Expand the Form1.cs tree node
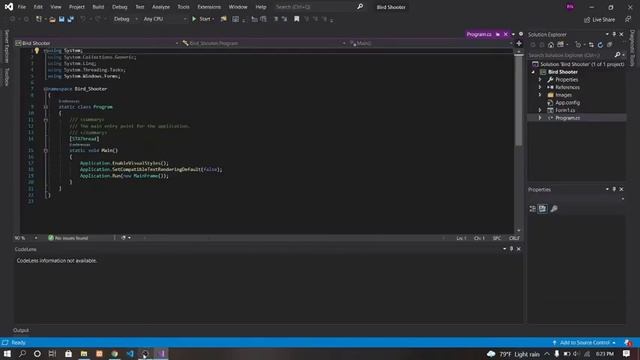The width and height of the screenshot is (640, 360). pyautogui.click(x=540, y=110)
